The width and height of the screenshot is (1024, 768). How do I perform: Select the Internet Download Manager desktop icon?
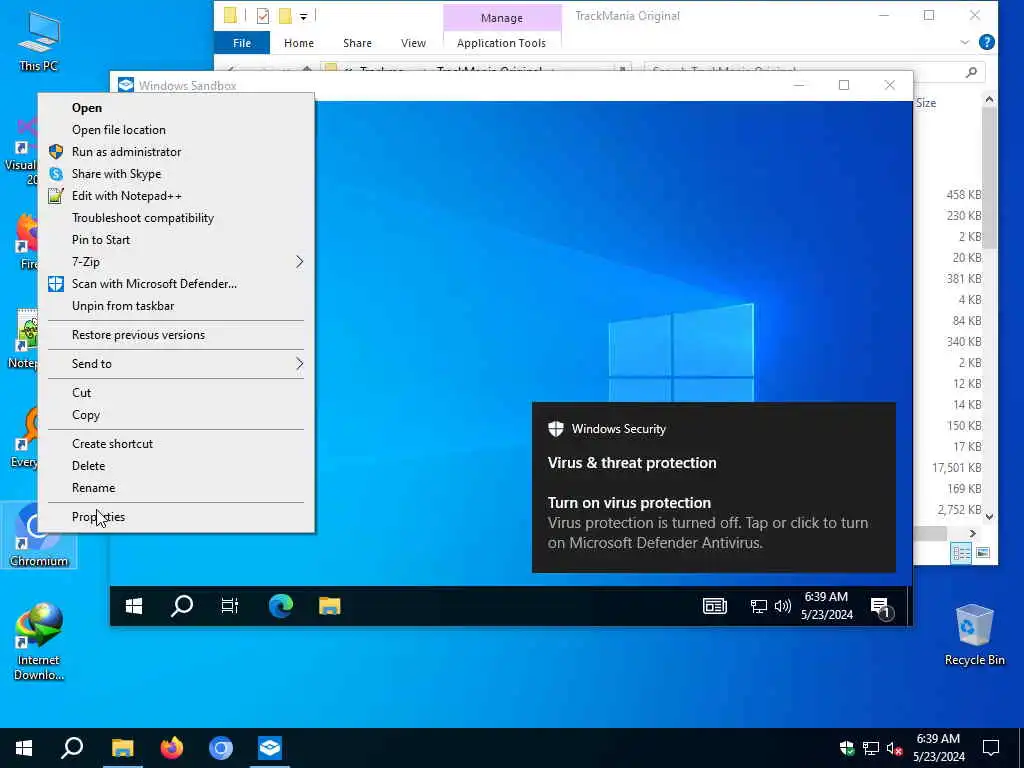click(39, 641)
